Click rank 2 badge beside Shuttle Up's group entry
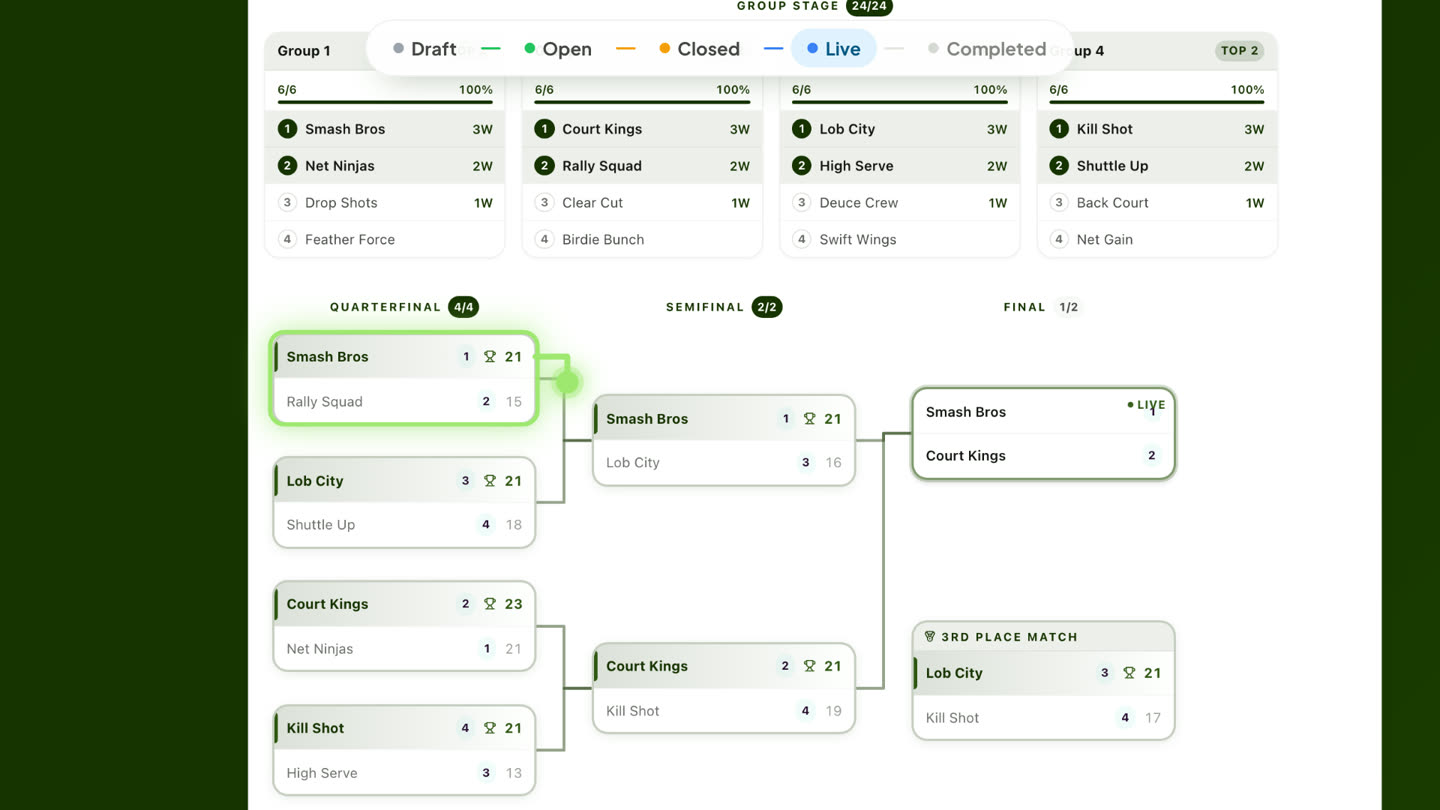This screenshot has width=1440, height=810. point(1059,166)
